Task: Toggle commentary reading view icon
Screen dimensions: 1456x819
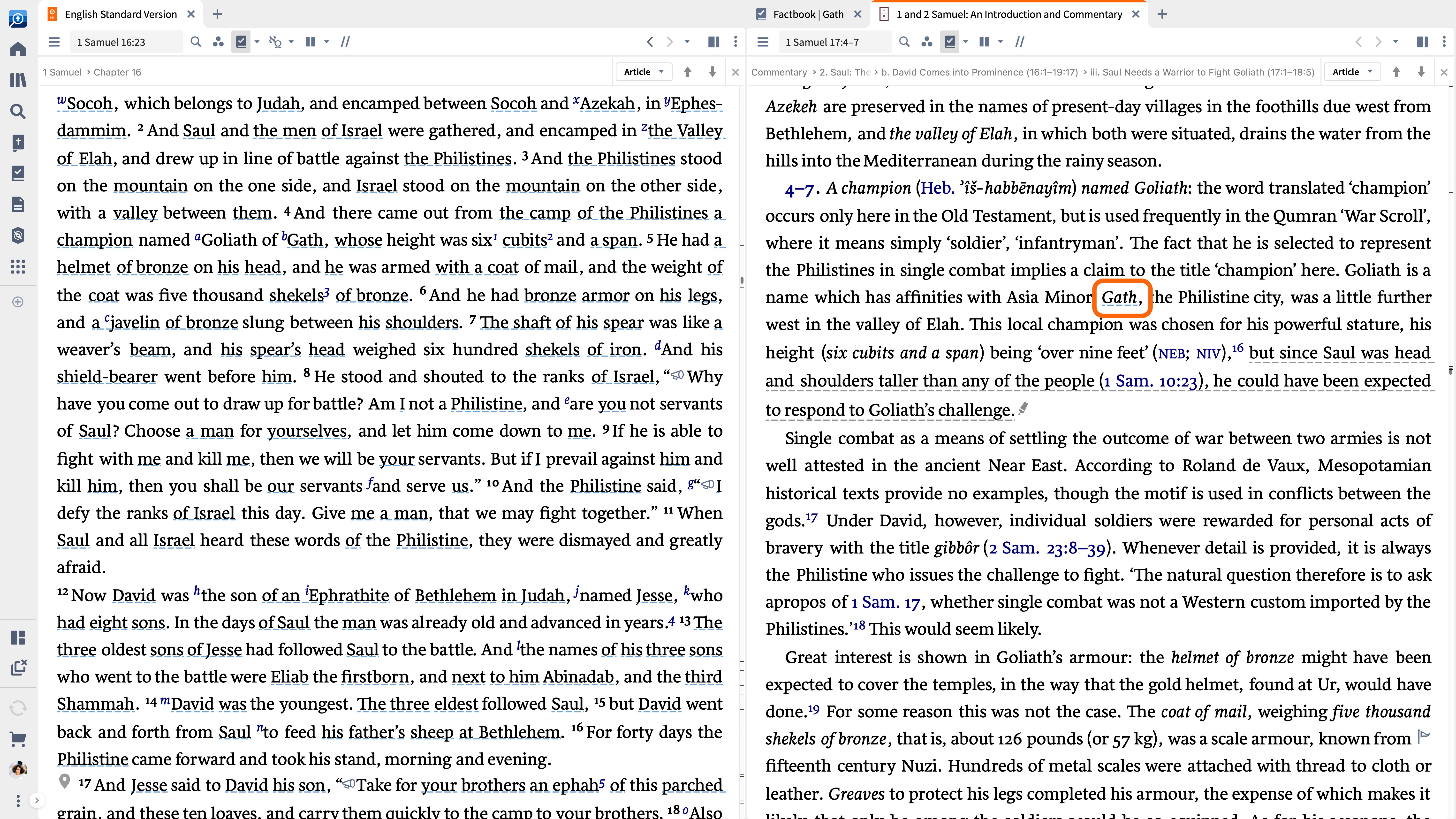Action: 1423,42
